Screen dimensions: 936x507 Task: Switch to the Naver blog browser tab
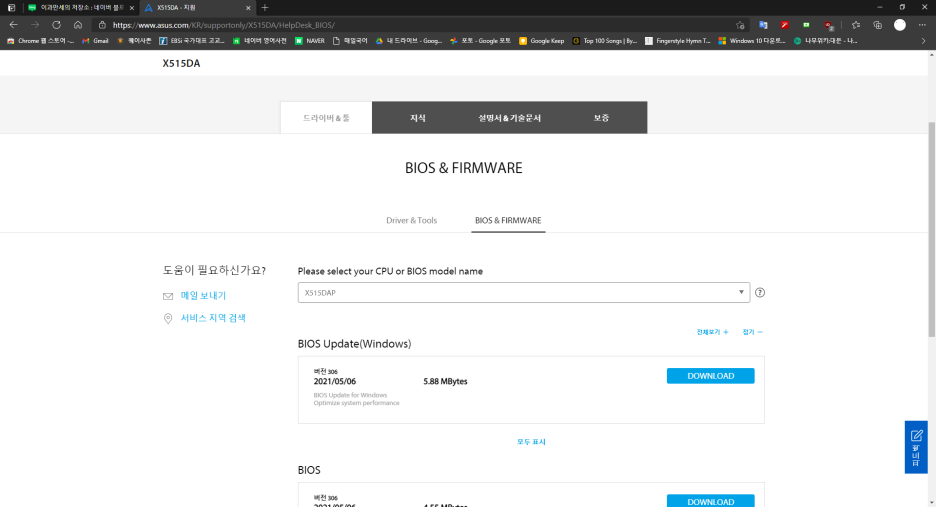pos(81,8)
